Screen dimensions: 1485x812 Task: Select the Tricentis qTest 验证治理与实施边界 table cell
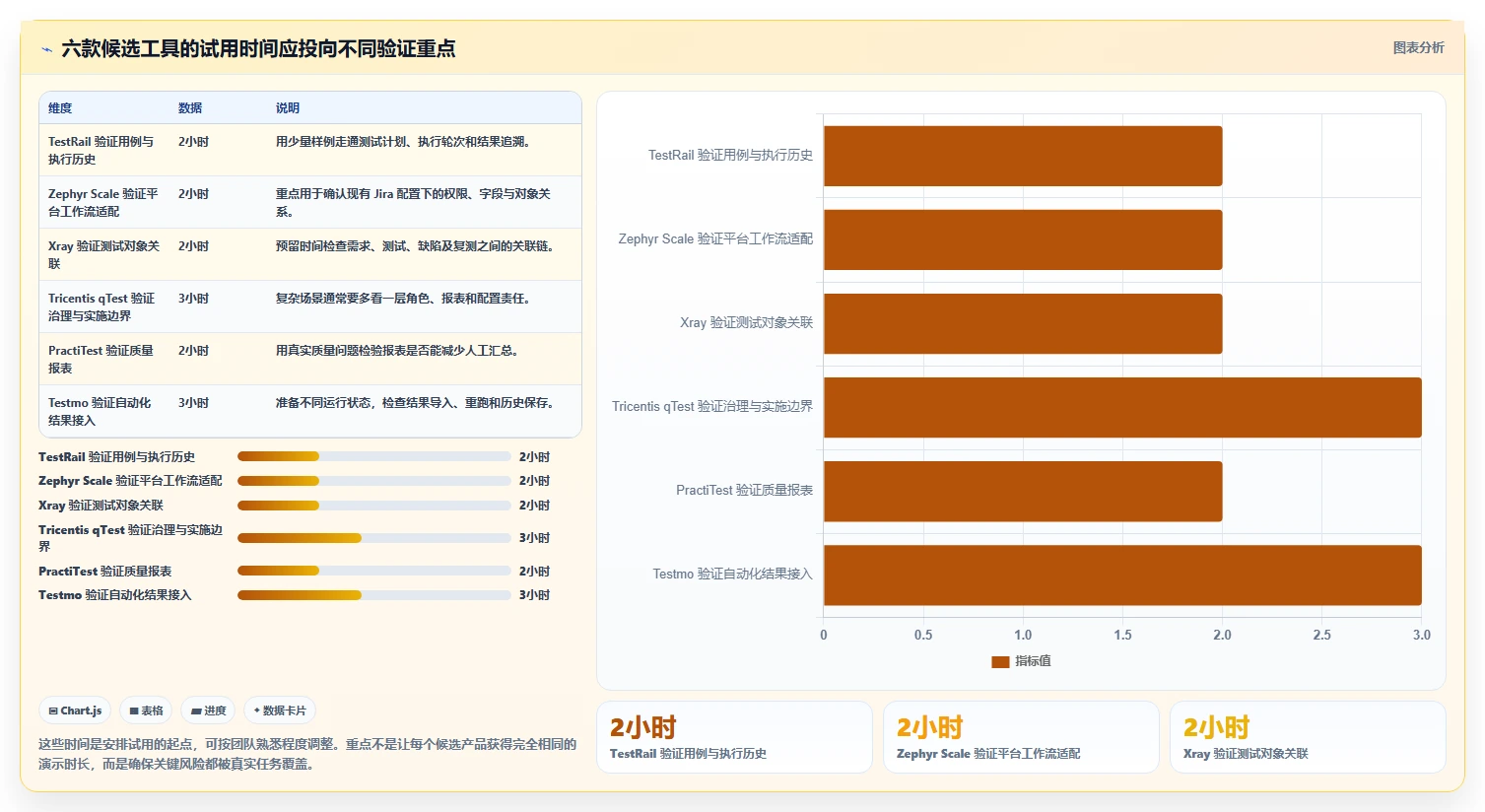(103, 306)
